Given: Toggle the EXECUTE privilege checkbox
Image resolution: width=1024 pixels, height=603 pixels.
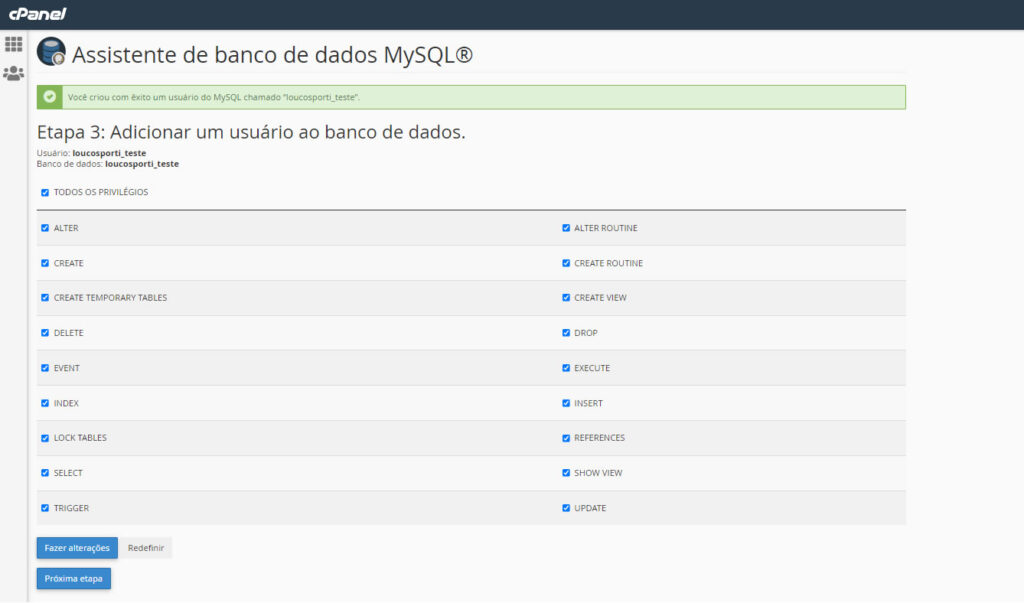Looking at the screenshot, I should 566,368.
